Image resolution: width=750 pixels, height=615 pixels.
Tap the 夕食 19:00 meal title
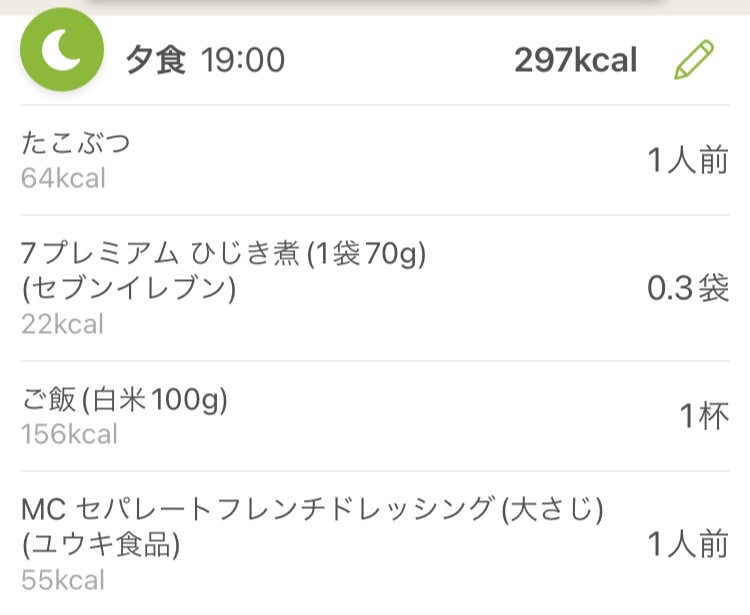point(205,60)
